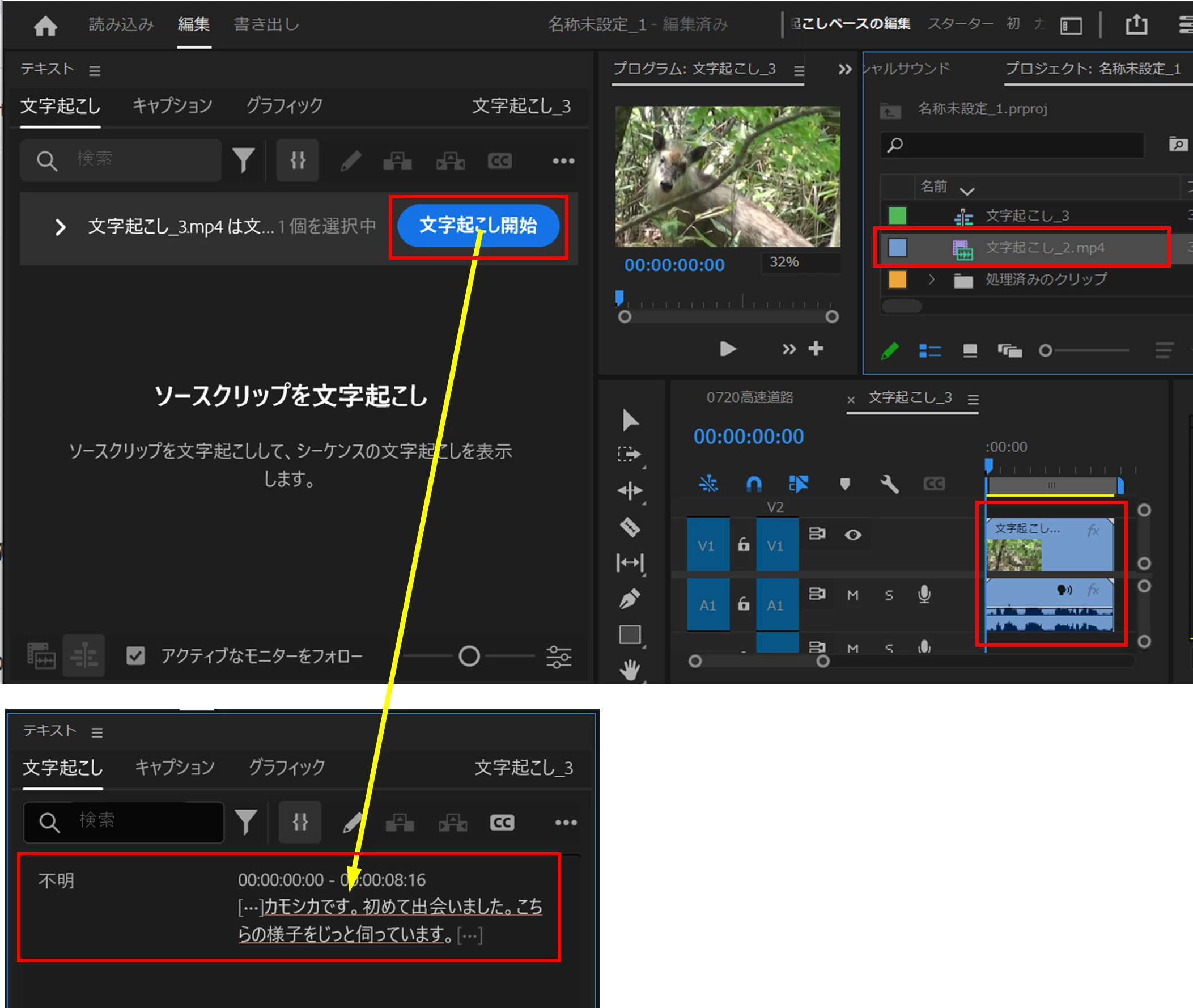Toggle V1 track output eye icon

(x=853, y=535)
